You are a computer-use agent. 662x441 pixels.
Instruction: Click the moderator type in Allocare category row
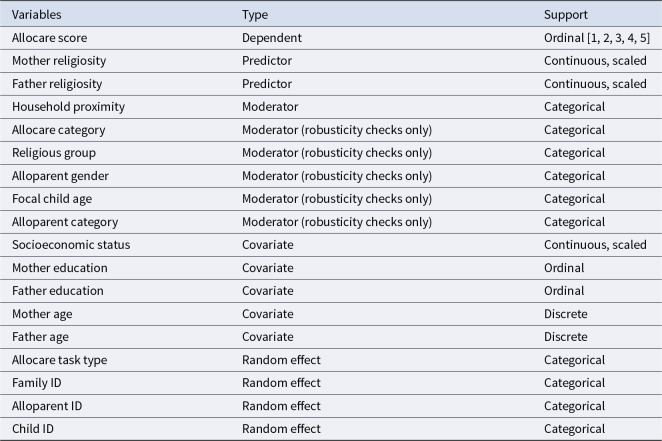337,130
